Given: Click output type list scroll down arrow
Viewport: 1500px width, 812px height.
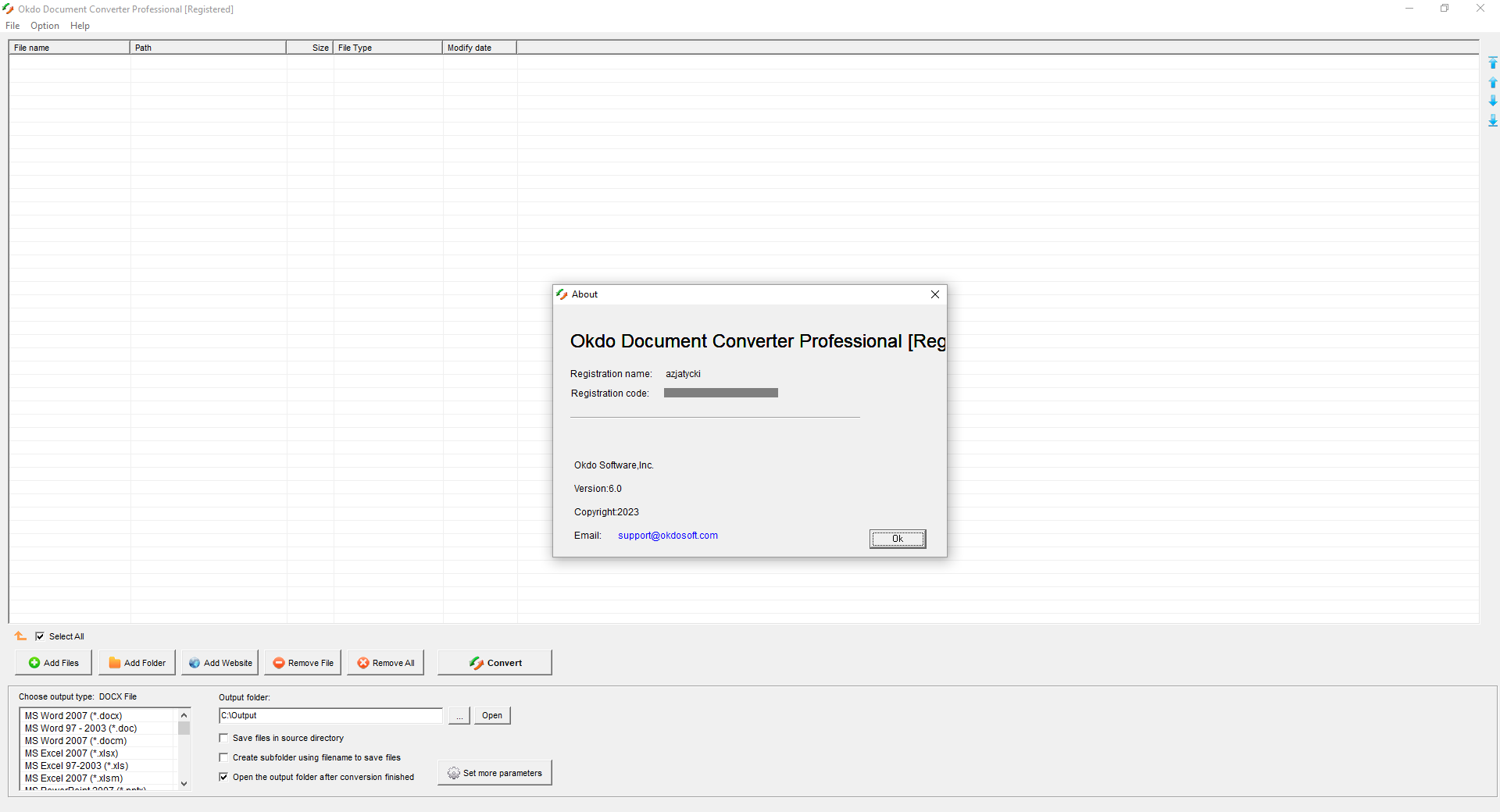Looking at the screenshot, I should [184, 784].
